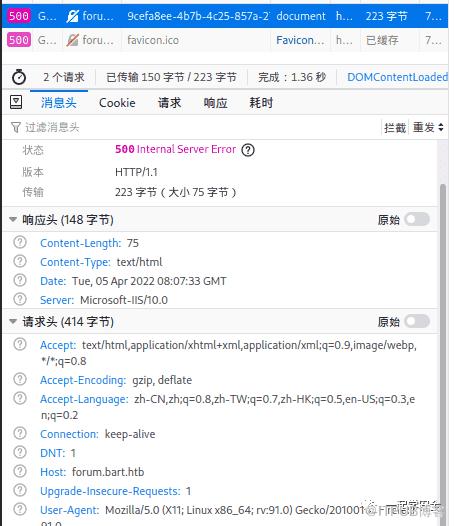The image size is (455, 526).
Task: Click the toggle panel icon beside 消息头 tab
Action: (x=16, y=102)
